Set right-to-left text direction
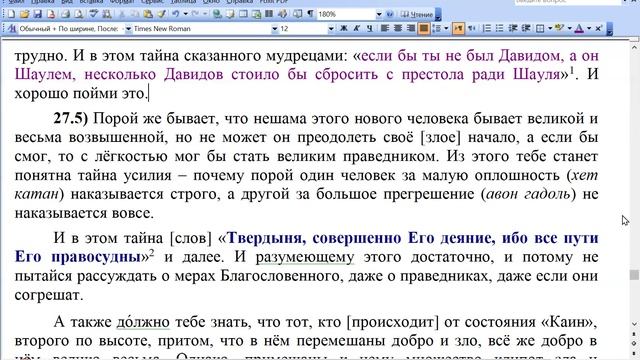The width and height of the screenshot is (640, 360). point(471,29)
